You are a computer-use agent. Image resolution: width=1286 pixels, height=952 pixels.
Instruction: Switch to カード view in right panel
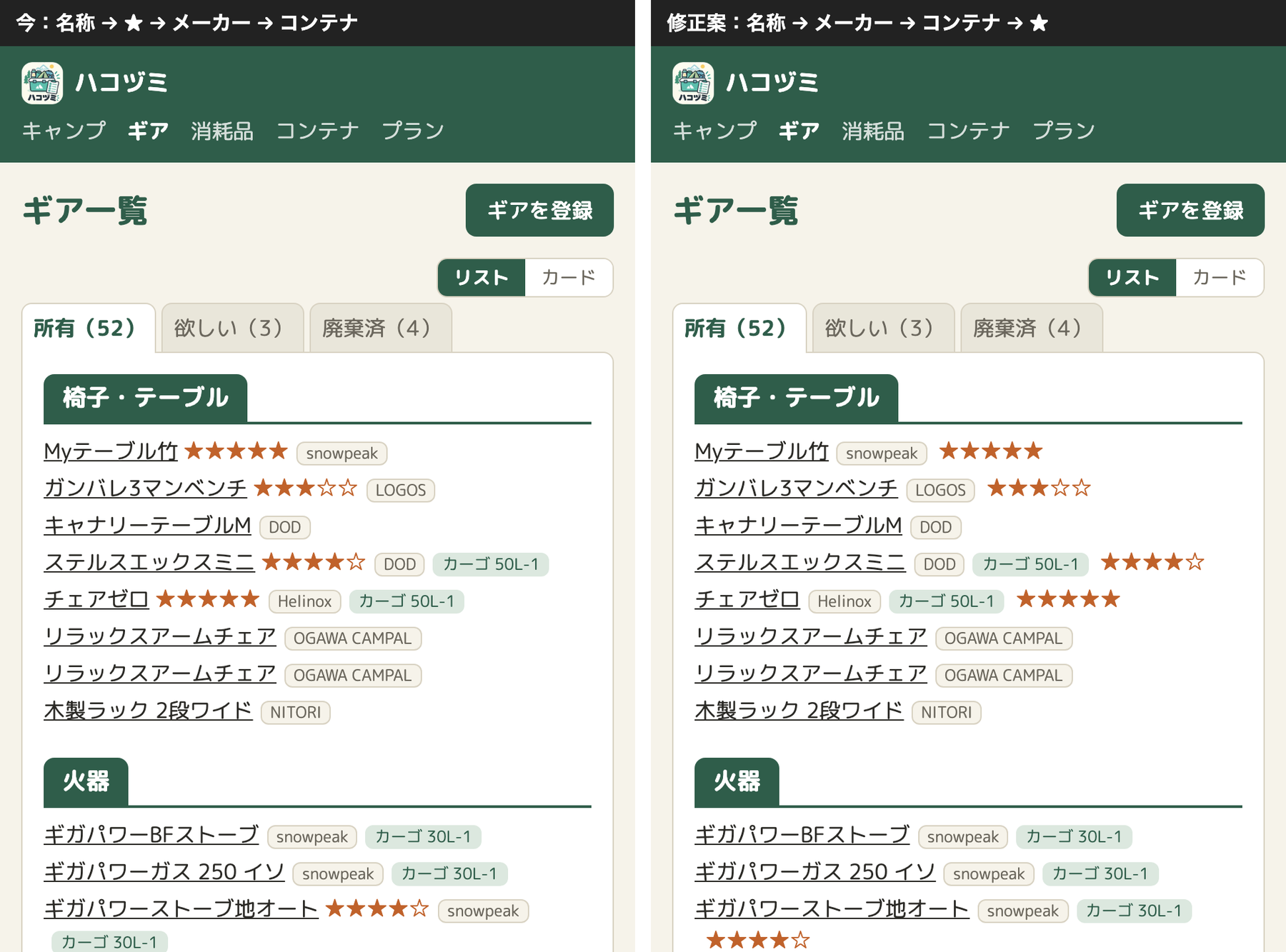[x=1220, y=277]
